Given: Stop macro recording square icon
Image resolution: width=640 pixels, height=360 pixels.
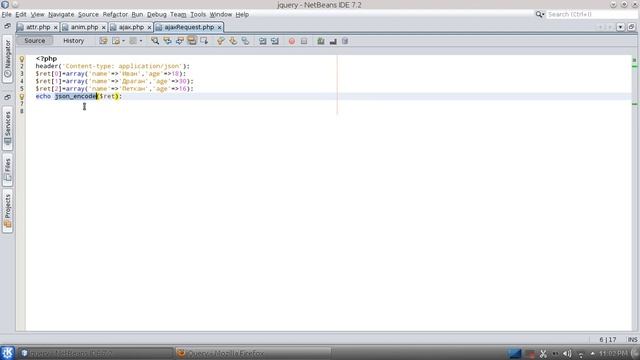Looking at the screenshot, I should click(304, 41).
